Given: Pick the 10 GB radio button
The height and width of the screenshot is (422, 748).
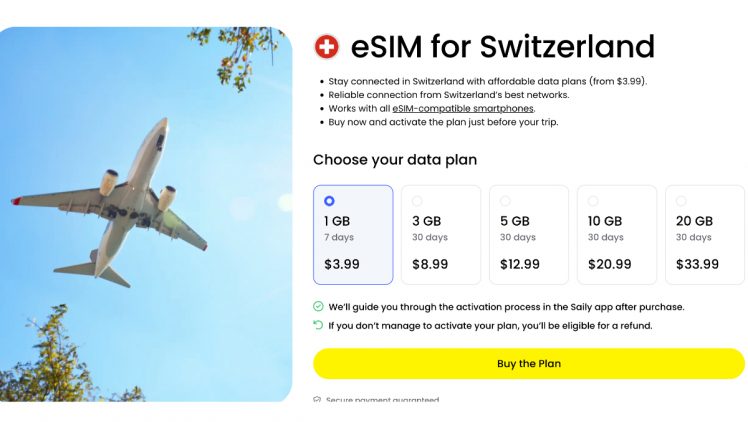Looking at the screenshot, I should 593,201.
